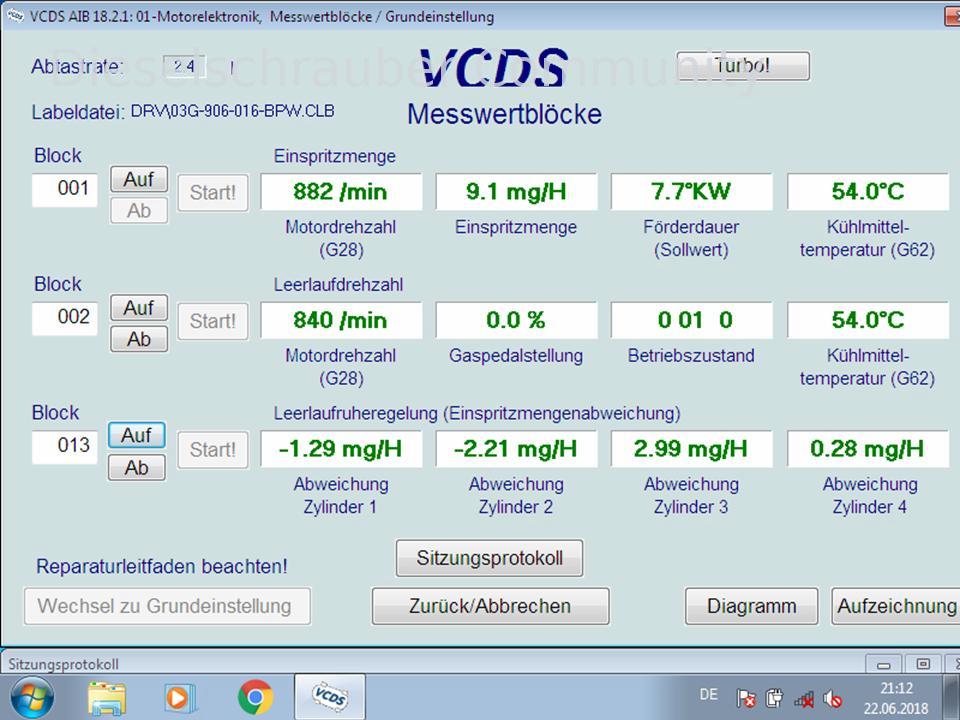
Task: Focus the Block 002 number field
Action: pyautogui.click(x=65, y=318)
